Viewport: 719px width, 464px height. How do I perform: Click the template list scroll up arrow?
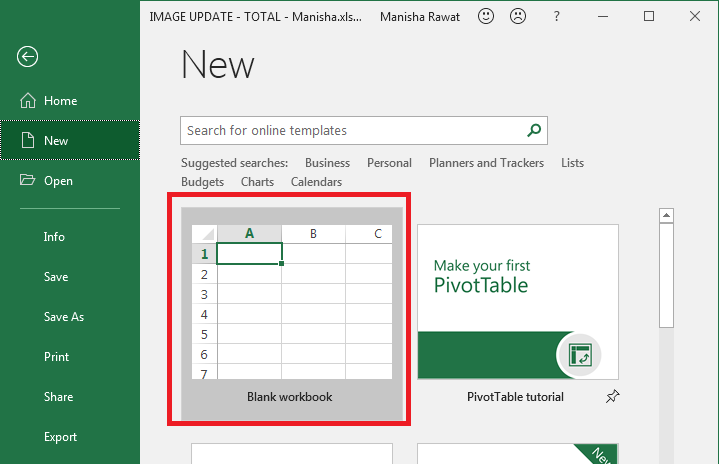tap(666, 215)
